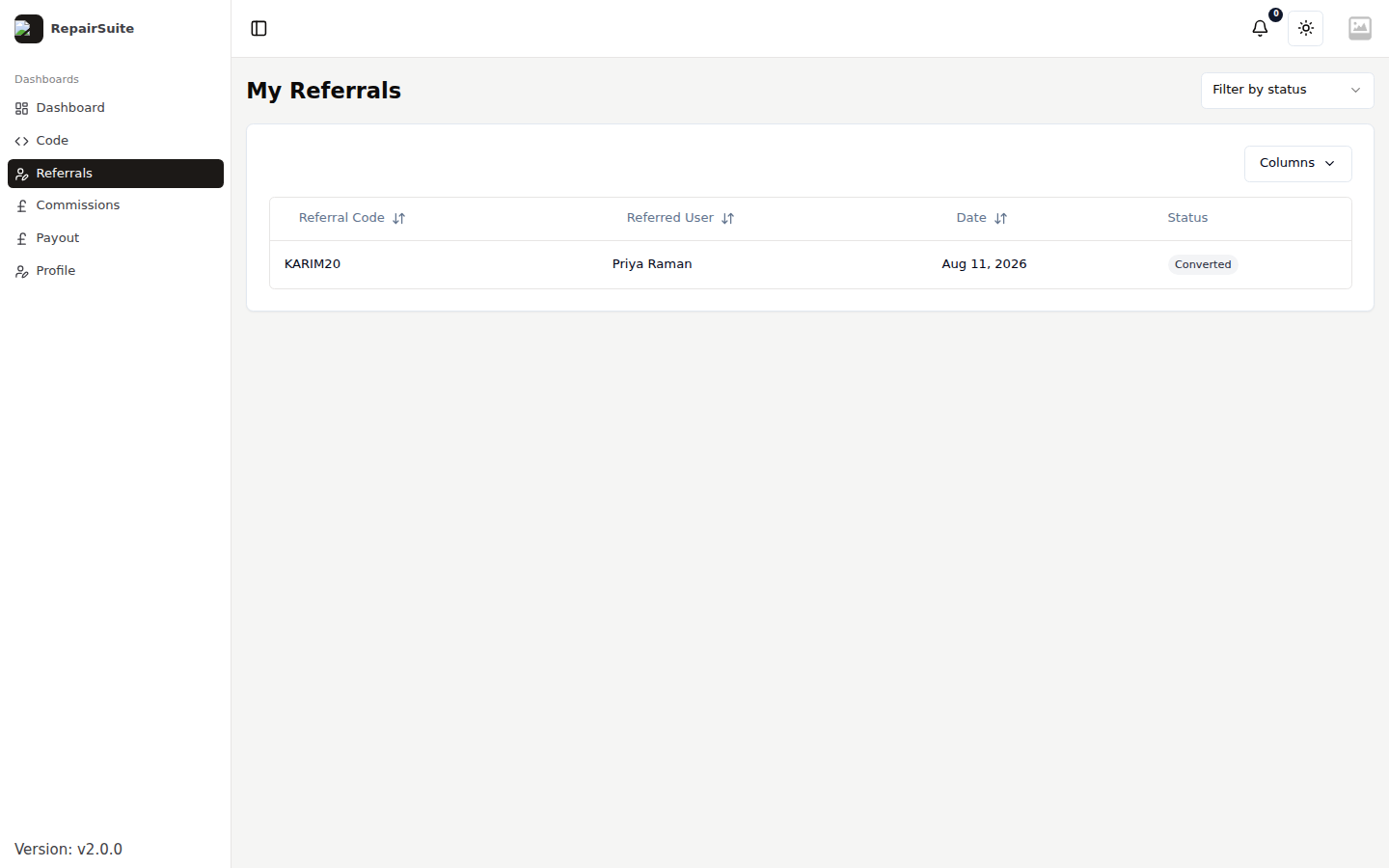Go to Dashboard in sidebar
This screenshot has height=868, width=1389.
(x=116, y=108)
